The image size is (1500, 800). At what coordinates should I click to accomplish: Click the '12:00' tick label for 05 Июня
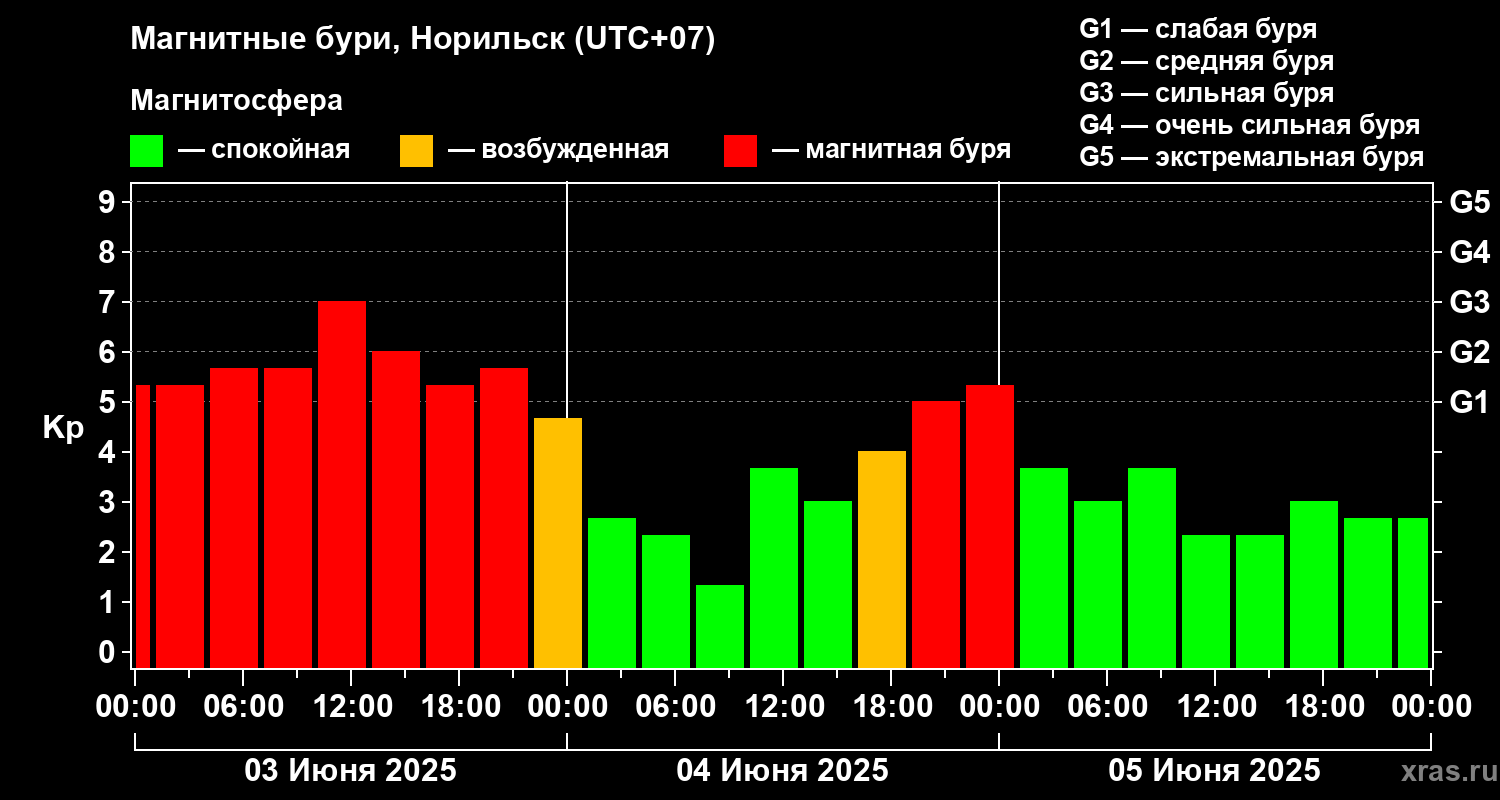point(1215,707)
